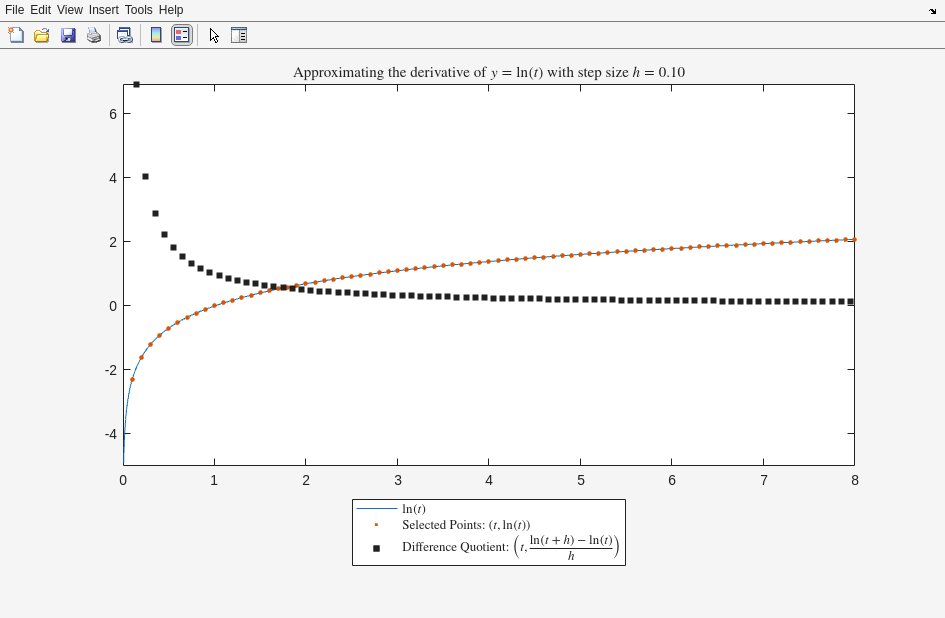Activate the Edit Plot arrow tool

[x=214, y=35]
